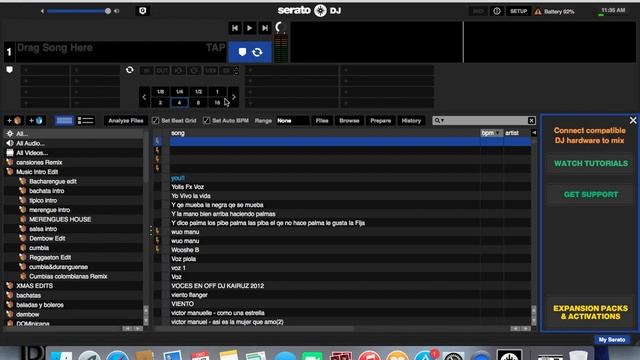The height and width of the screenshot is (360, 640).
Task: Open My Serato
Action: tap(611, 340)
